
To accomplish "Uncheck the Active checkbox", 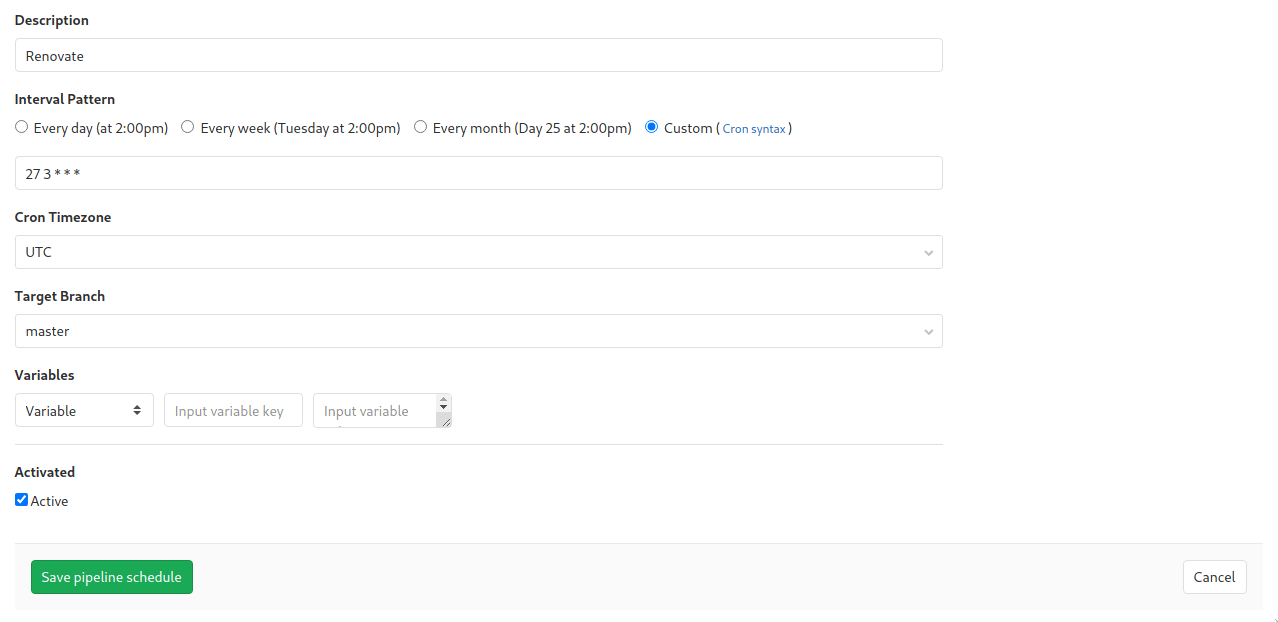I will 22,500.
